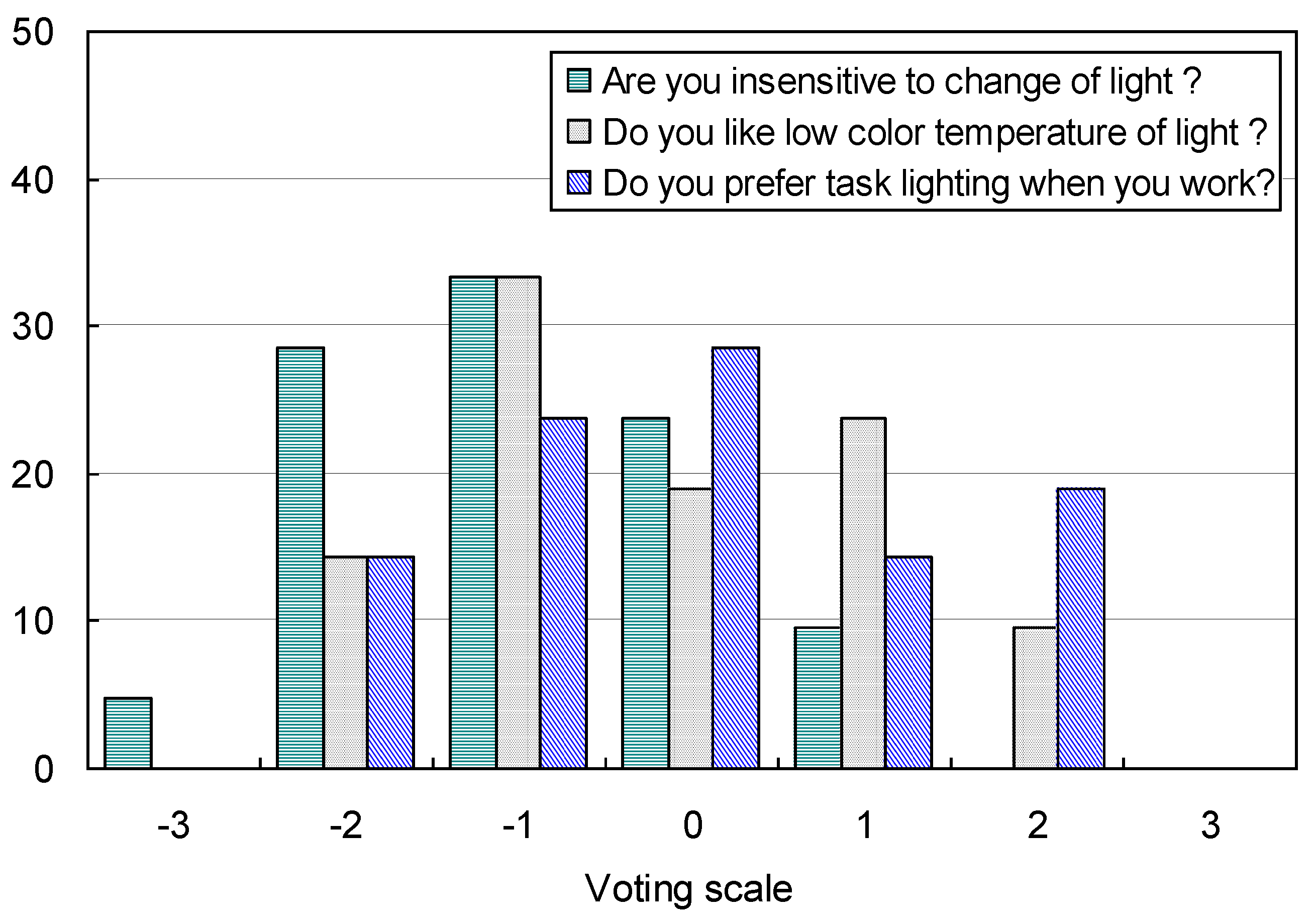The height and width of the screenshot is (919, 1316).
Task: Click the y-axis label '50'
Action: 33,32
